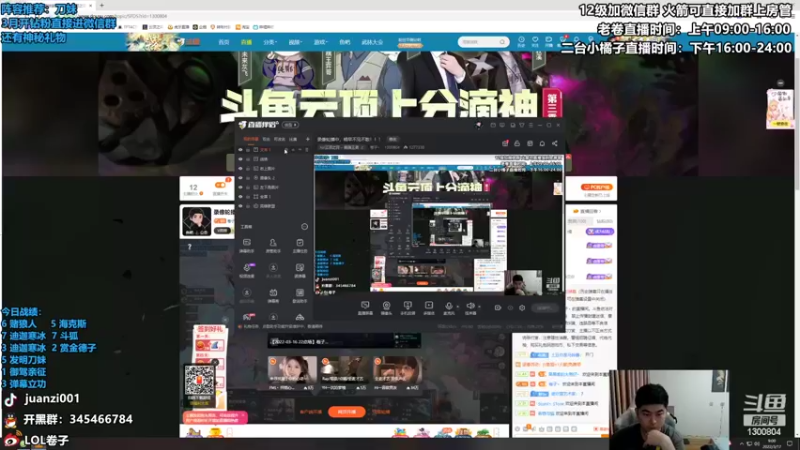Viewport: 800px width, 450px height.
Task: Open the streaming app menu icon
Action: click(531, 125)
